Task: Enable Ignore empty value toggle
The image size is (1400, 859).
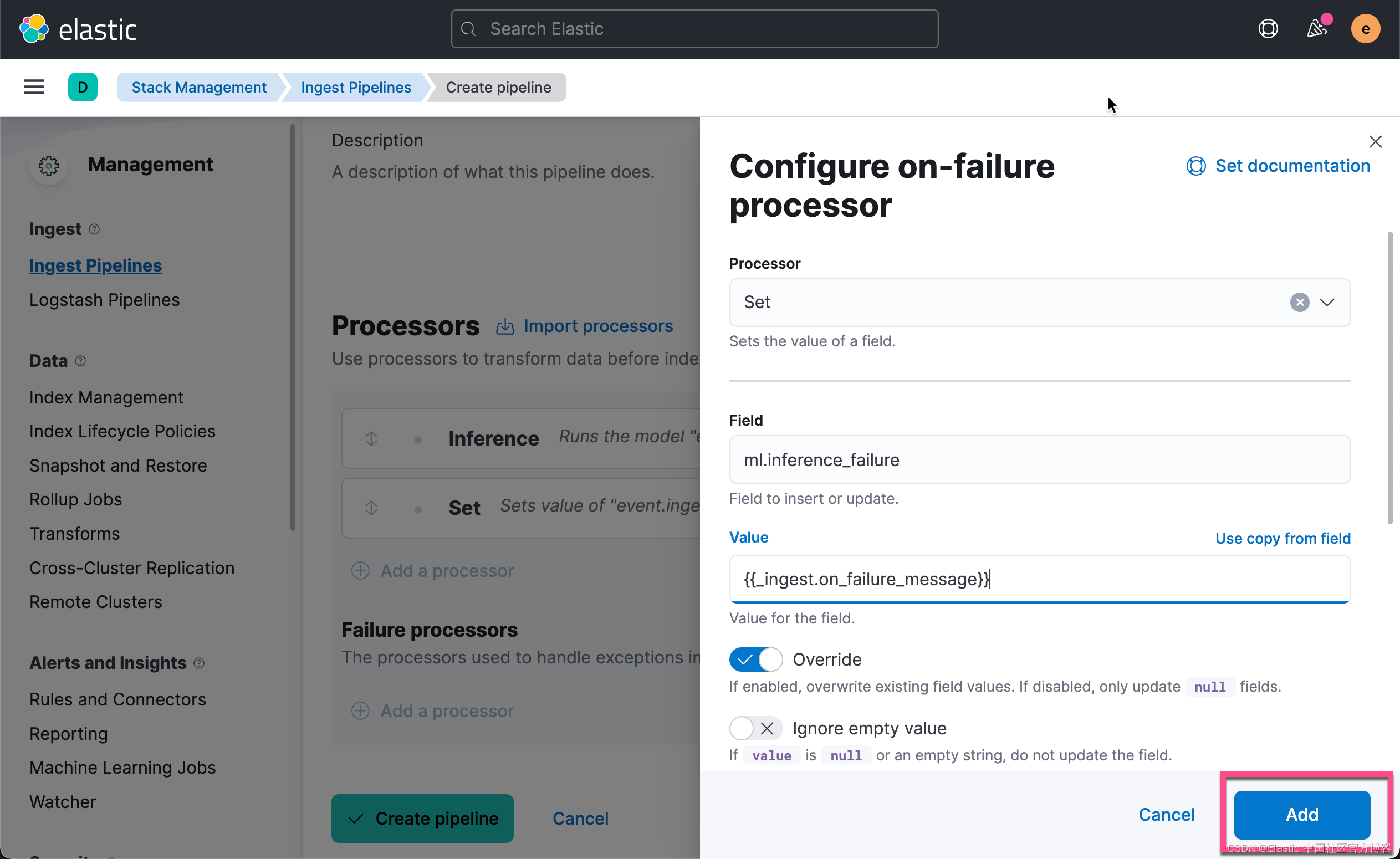Action: coord(755,728)
